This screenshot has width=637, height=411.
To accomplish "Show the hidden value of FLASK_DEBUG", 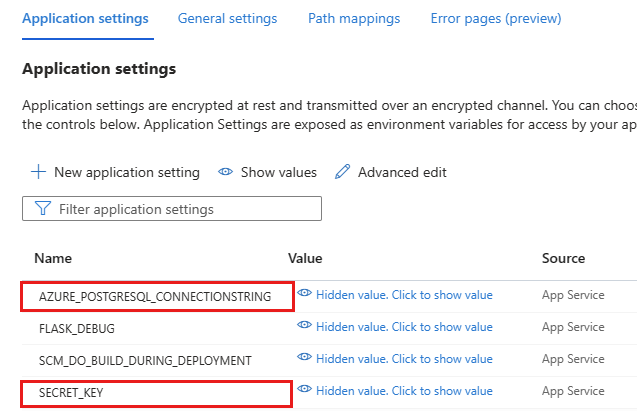I will tap(404, 327).
